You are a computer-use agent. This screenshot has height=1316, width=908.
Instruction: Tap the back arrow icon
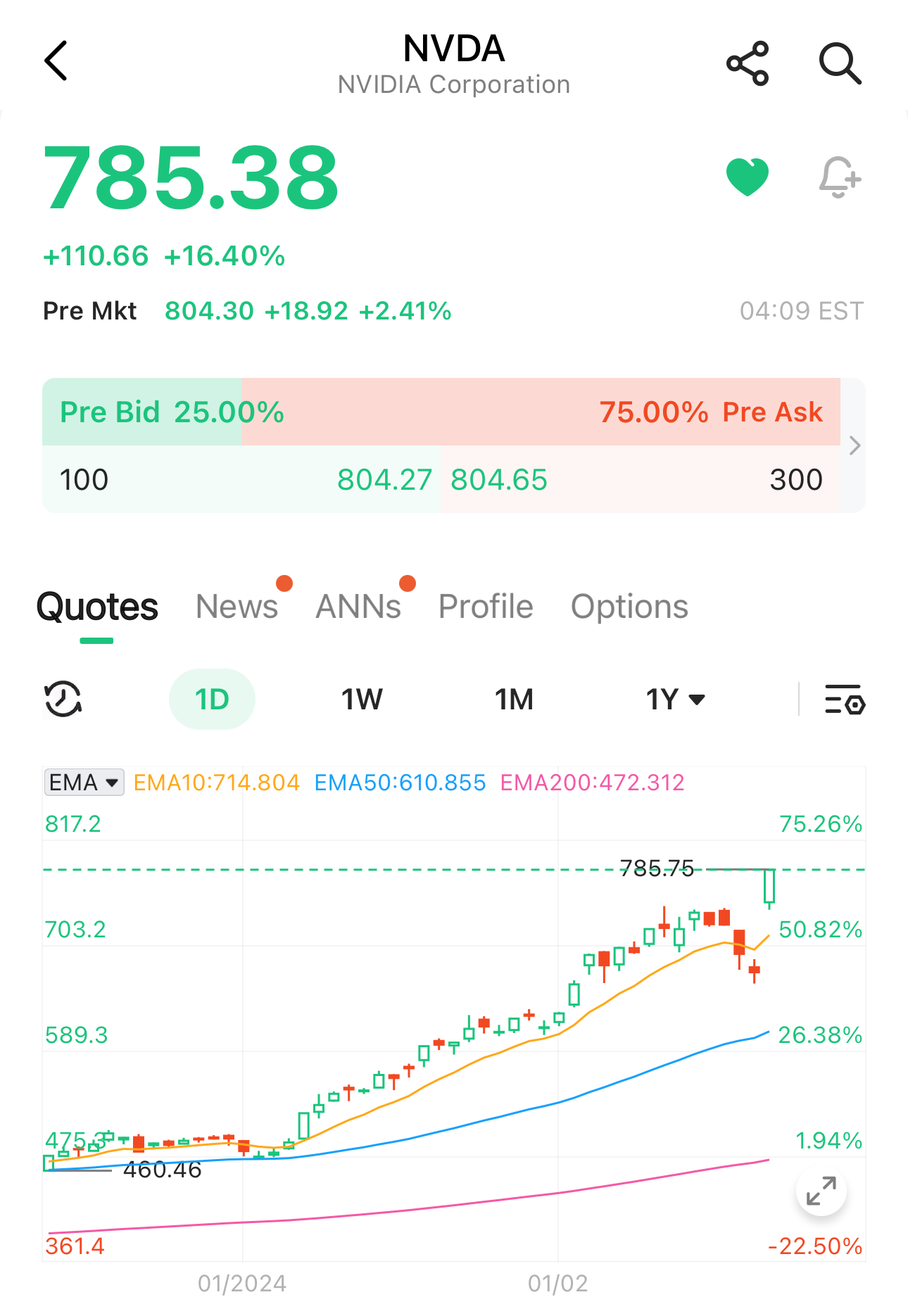tap(56, 61)
